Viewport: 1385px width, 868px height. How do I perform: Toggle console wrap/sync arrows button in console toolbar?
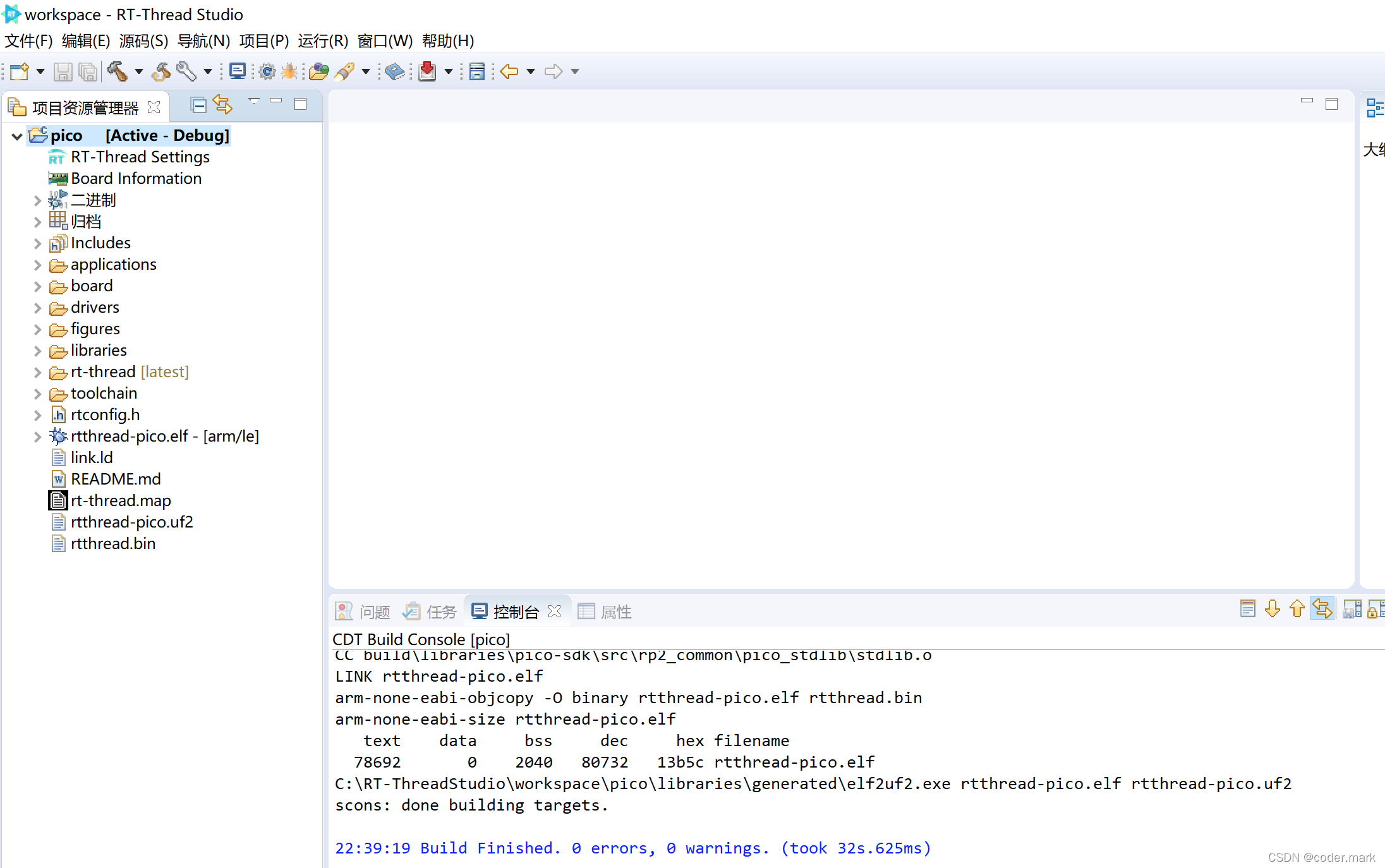pyautogui.click(x=1322, y=610)
